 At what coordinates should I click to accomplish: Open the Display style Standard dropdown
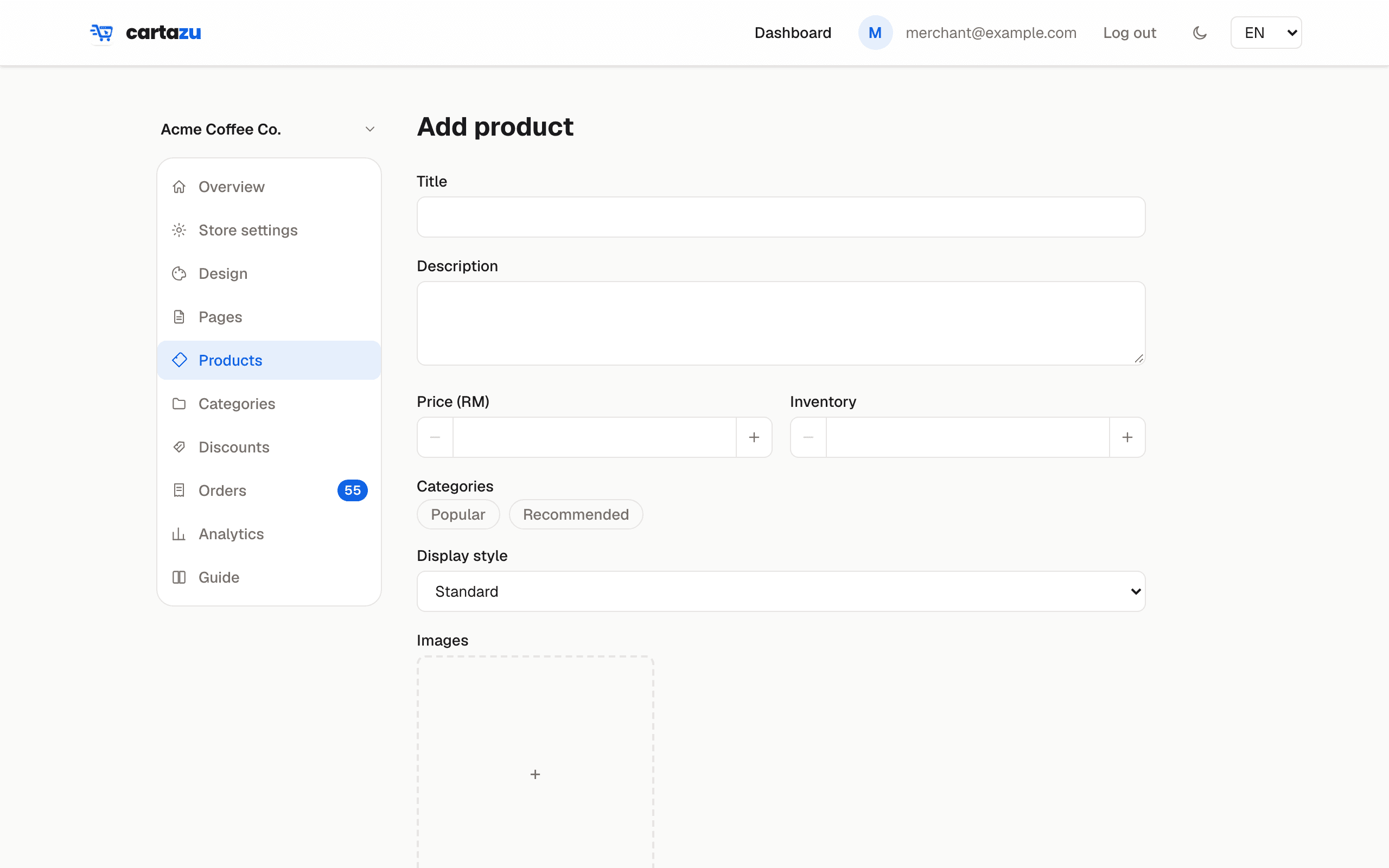(x=781, y=591)
